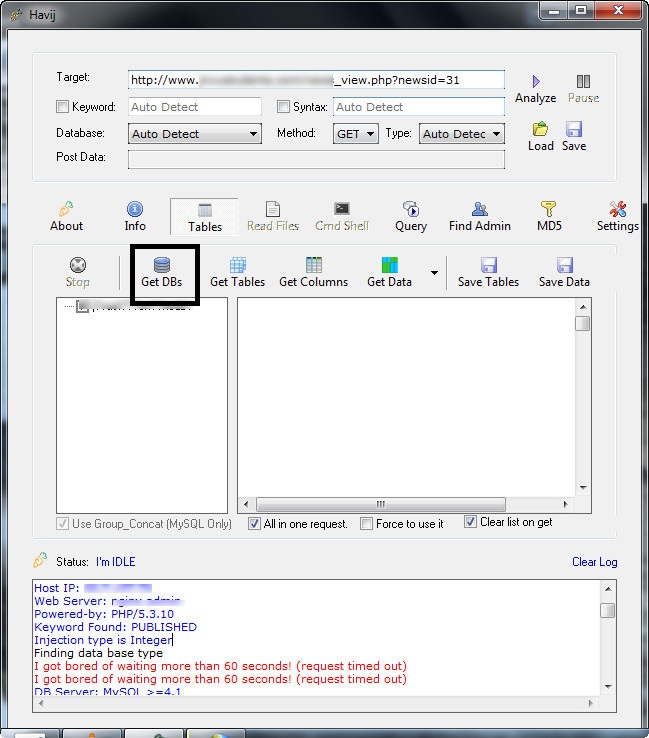Image resolution: width=649 pixels, height=738 pixels.
Task: Click the Get Columns button
Action: (313, 273)
